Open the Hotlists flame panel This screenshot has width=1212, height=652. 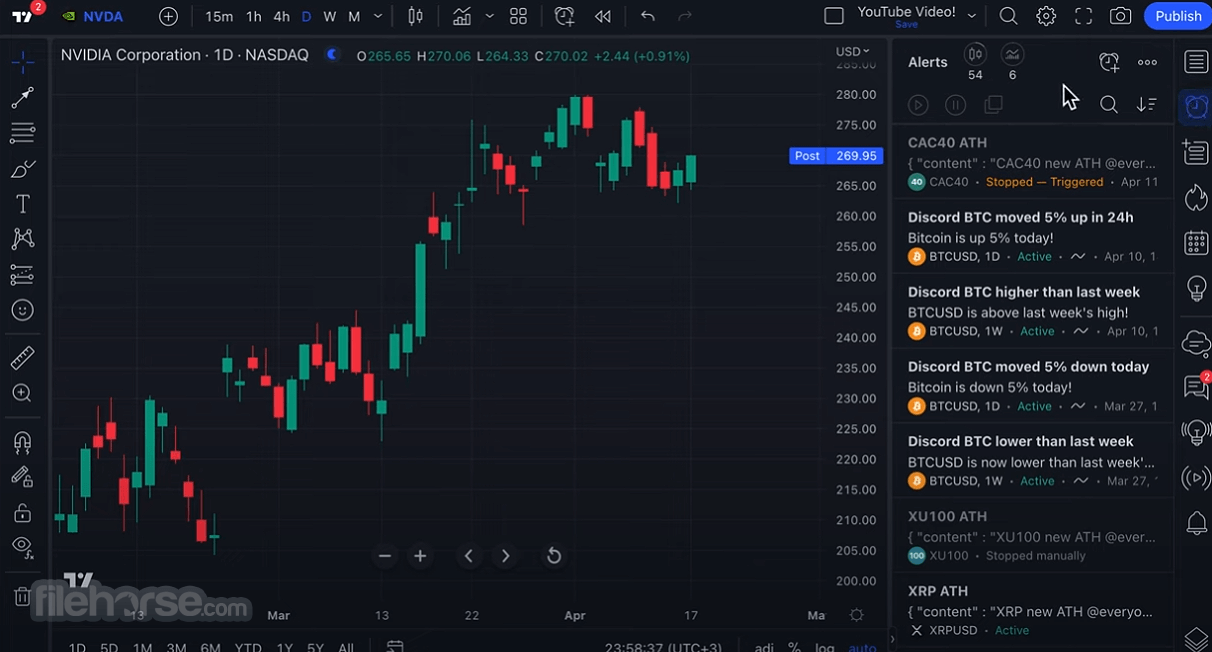1196,197
